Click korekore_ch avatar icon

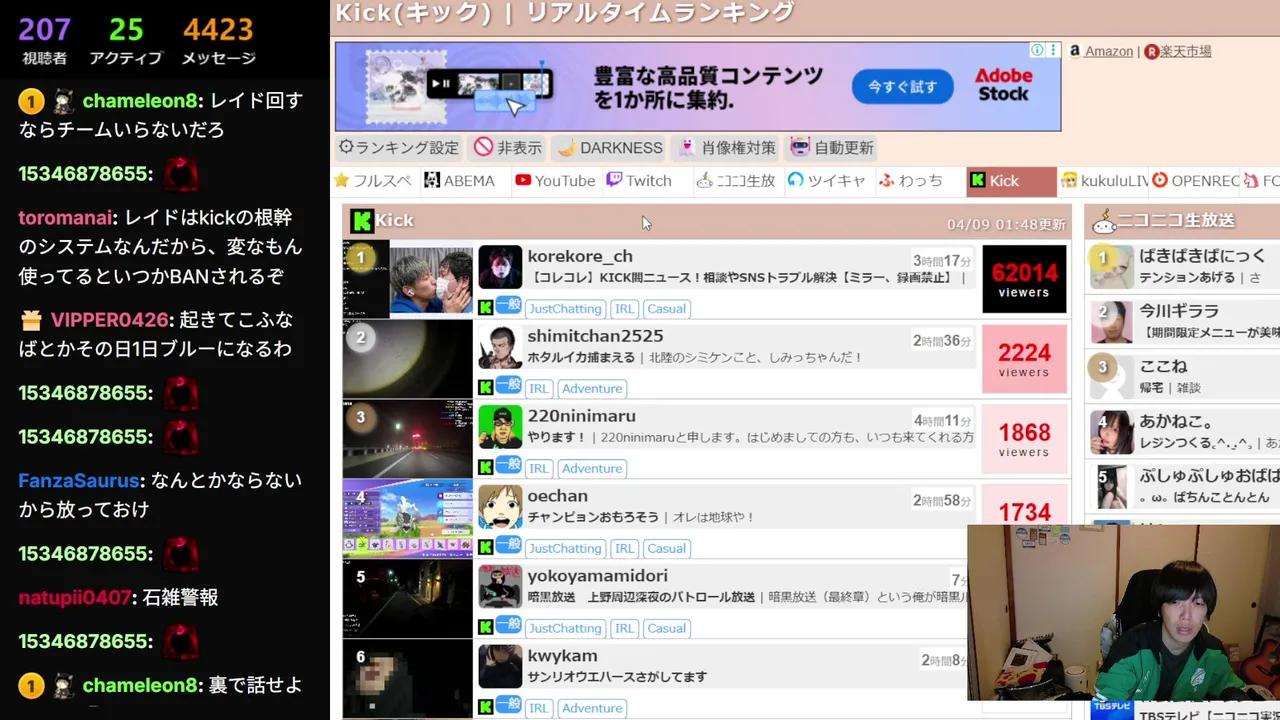click(x=500, y=267)
